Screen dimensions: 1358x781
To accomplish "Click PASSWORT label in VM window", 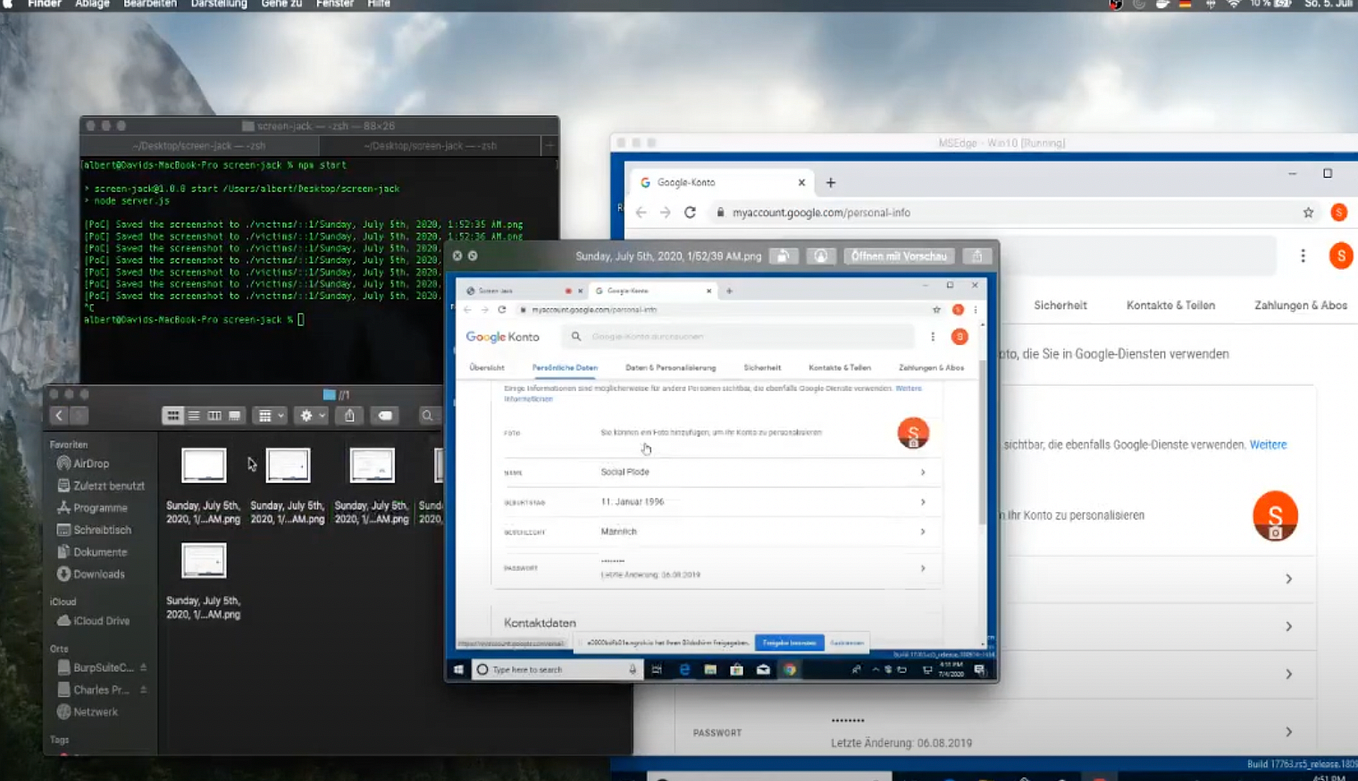I will click(x=717, y=733).
